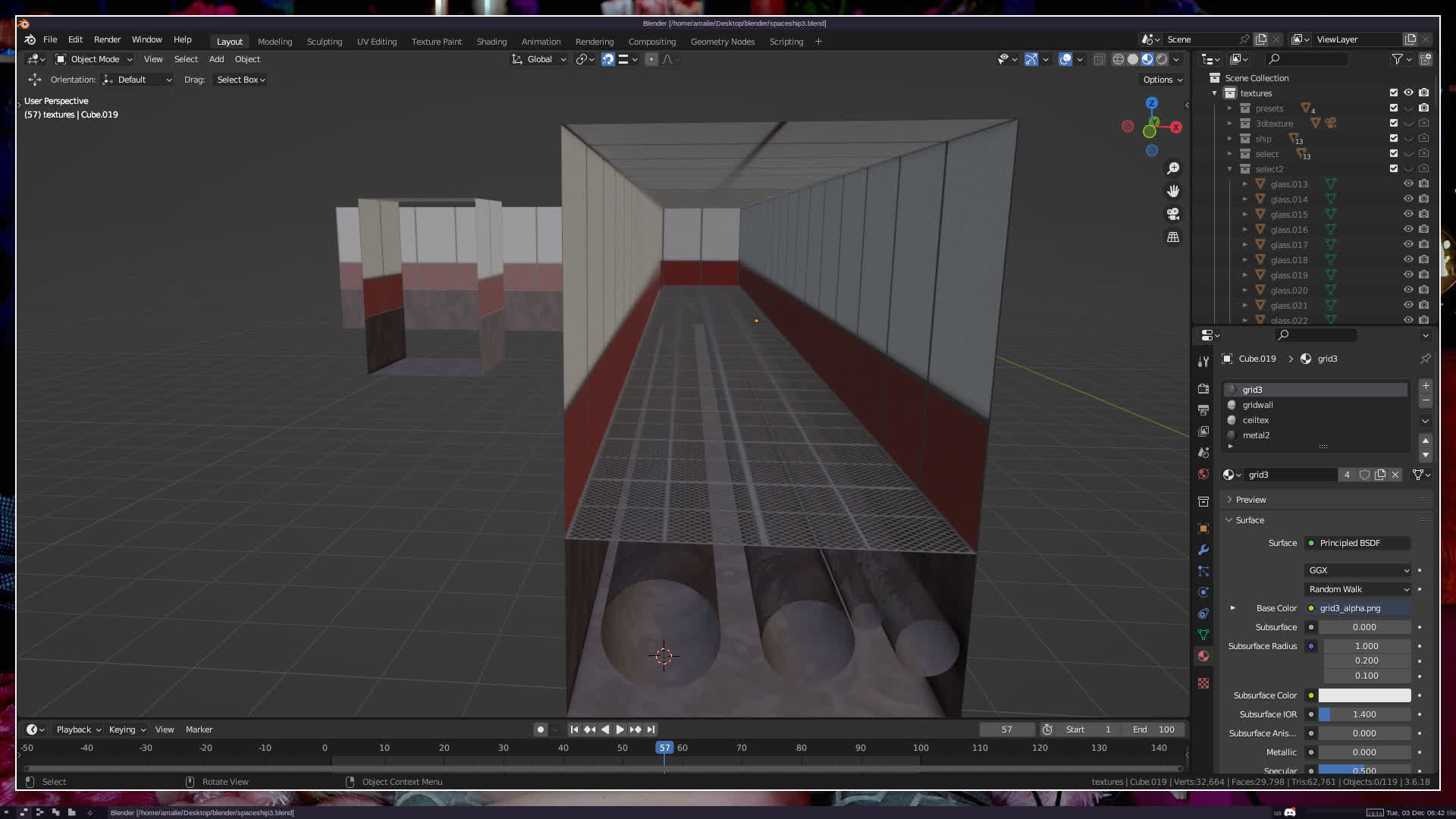Image resolution: width=1456 pixels, height=819 pixels.
Task: Toggle the textures collection eye icon
Action: pos(1408,93)
